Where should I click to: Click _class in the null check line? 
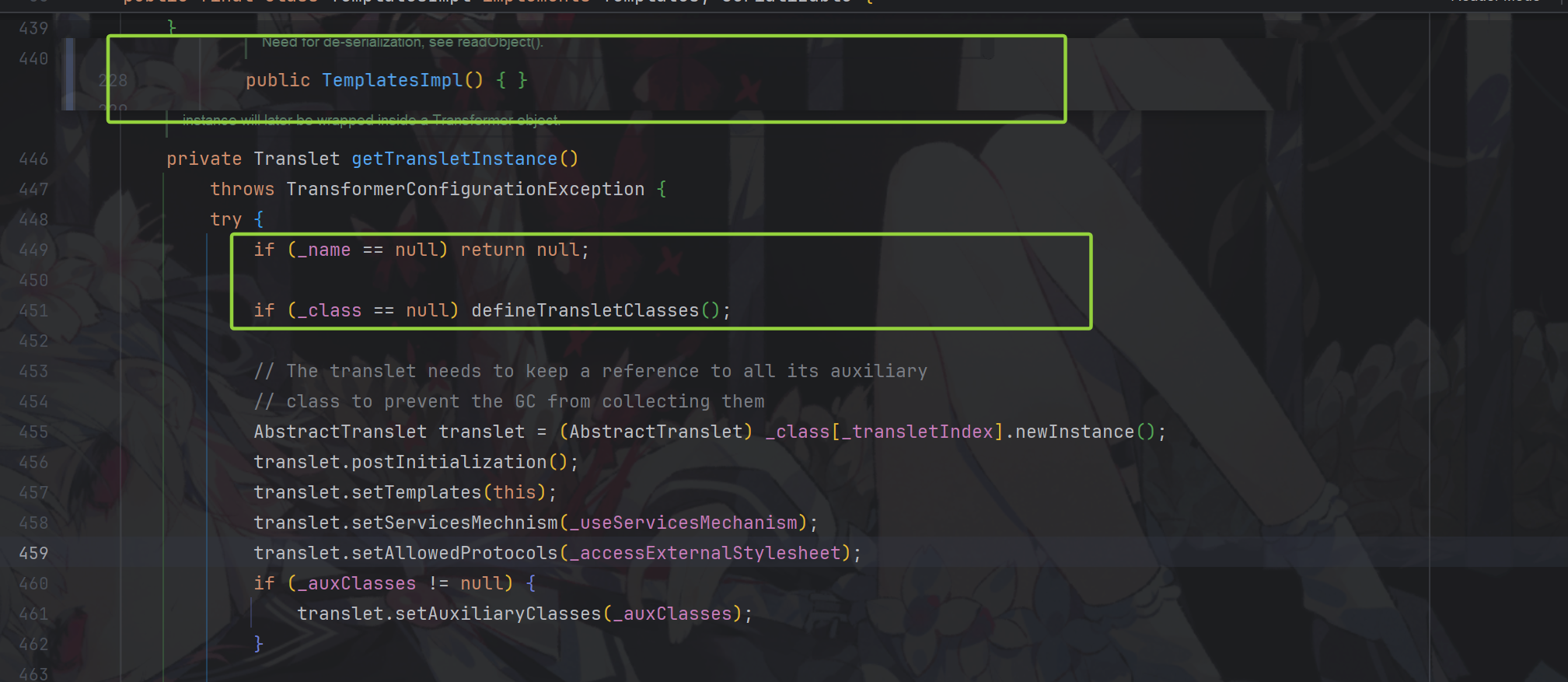pyautogui.click(x=330, y=310)
